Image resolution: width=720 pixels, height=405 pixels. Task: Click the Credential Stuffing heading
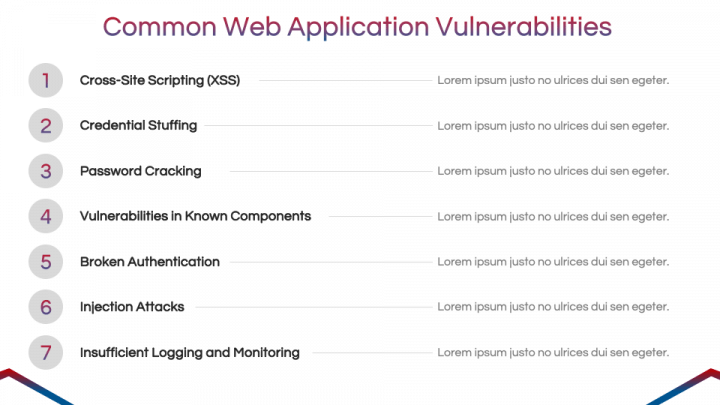[x=138, y=125]
